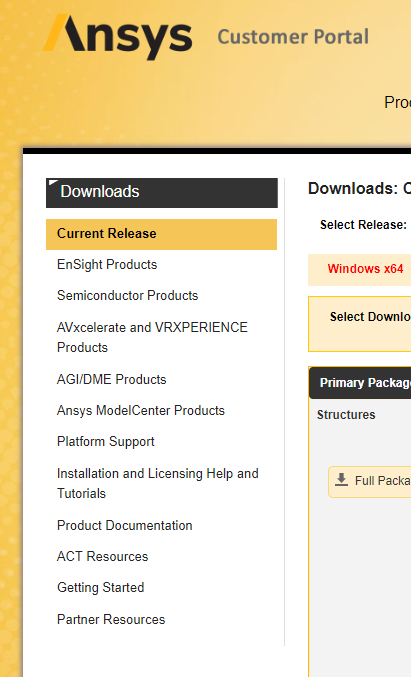
Task: View Platform Support page
Action: 106,441
